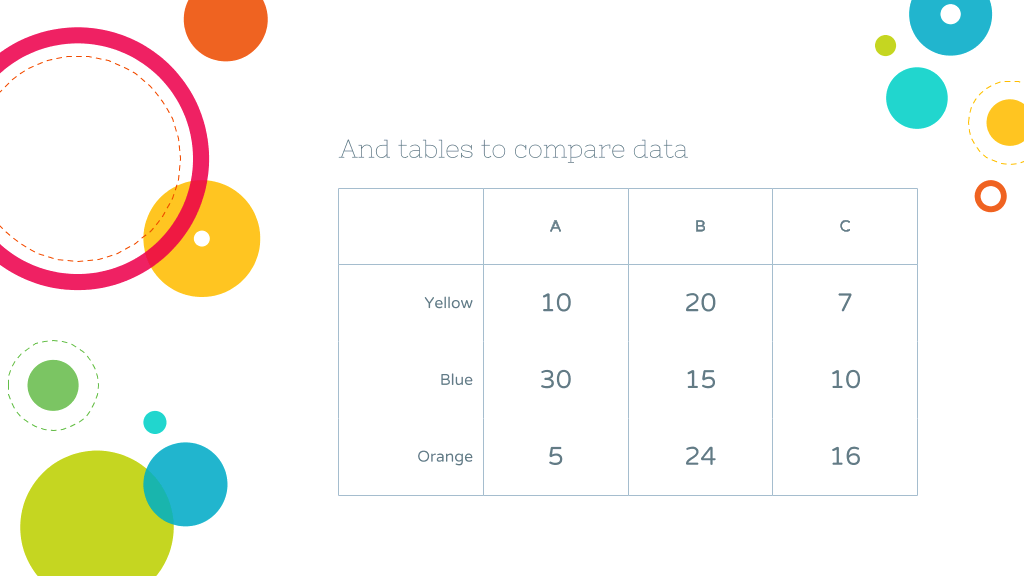Screen dimensions: 1024x576
Task: Select the cell containing 24
Action: click(700, 456)
